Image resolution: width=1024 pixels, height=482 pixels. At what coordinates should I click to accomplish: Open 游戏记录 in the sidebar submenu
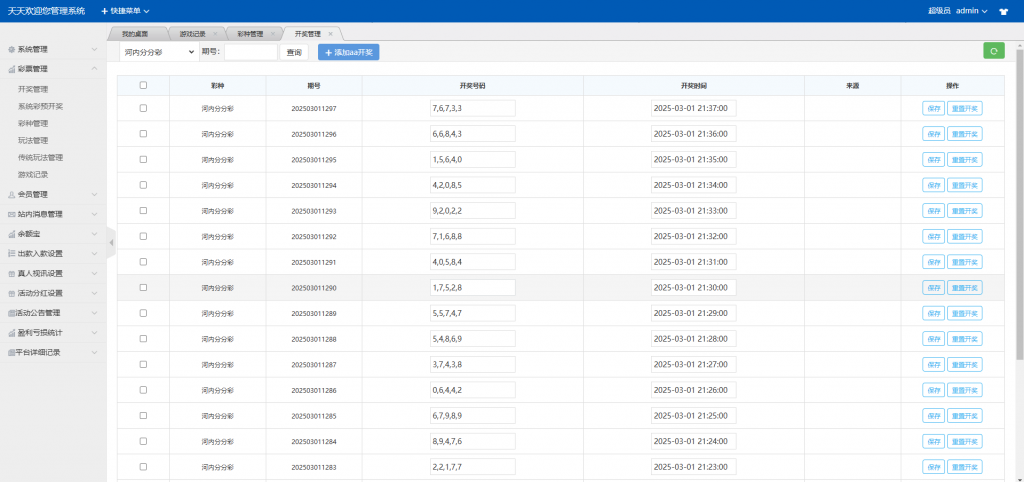33,174
